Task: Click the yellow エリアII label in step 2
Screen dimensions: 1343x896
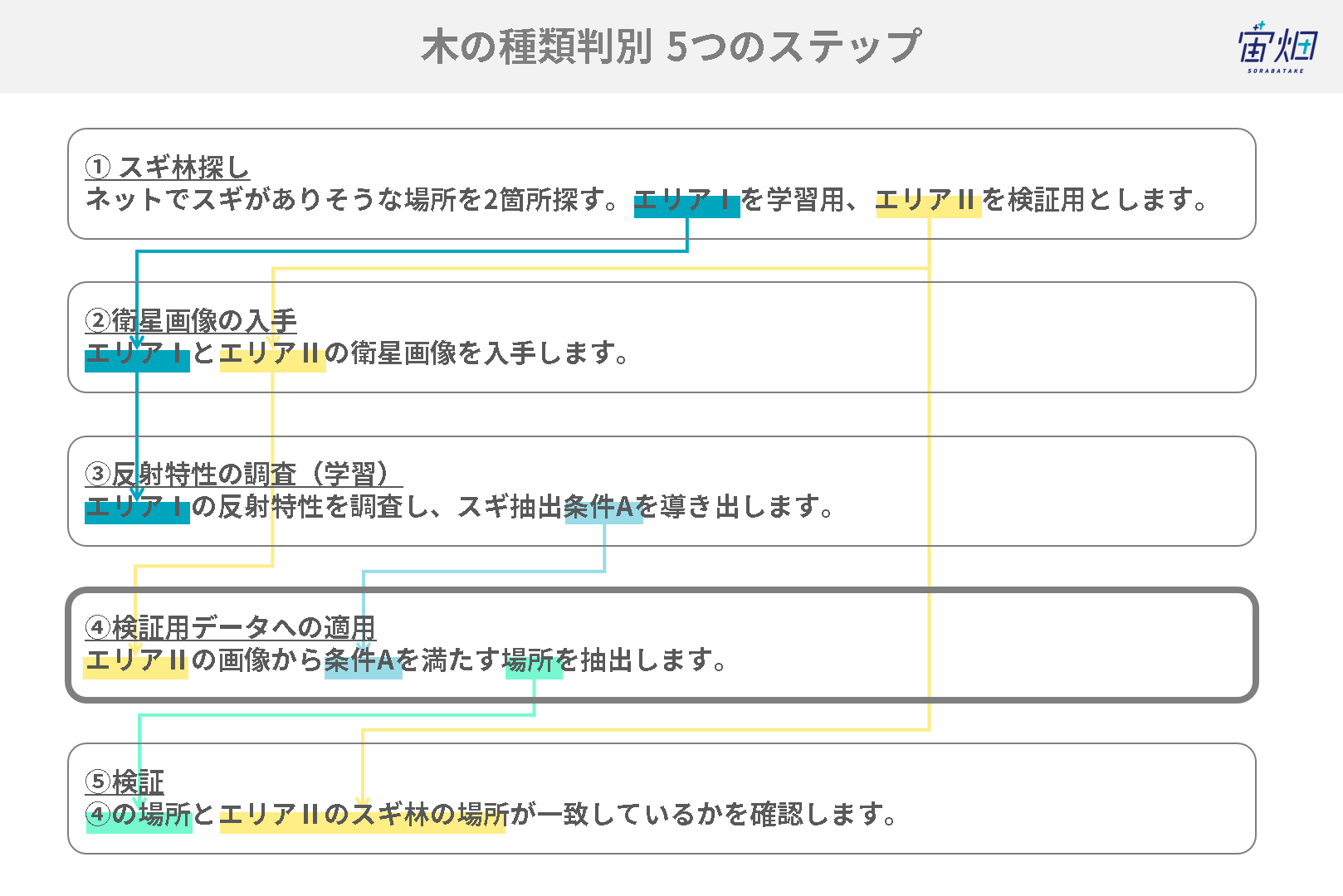Action: (x=272, y=357)
